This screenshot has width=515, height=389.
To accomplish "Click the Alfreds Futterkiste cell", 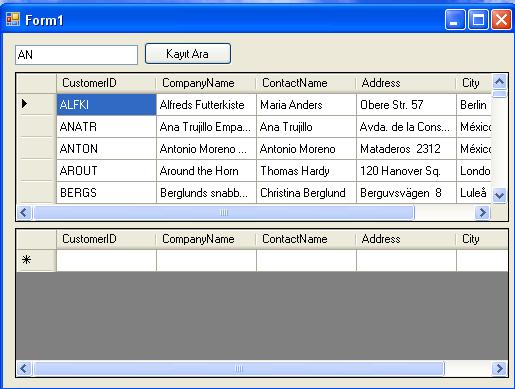I will [x=206, y=105].
